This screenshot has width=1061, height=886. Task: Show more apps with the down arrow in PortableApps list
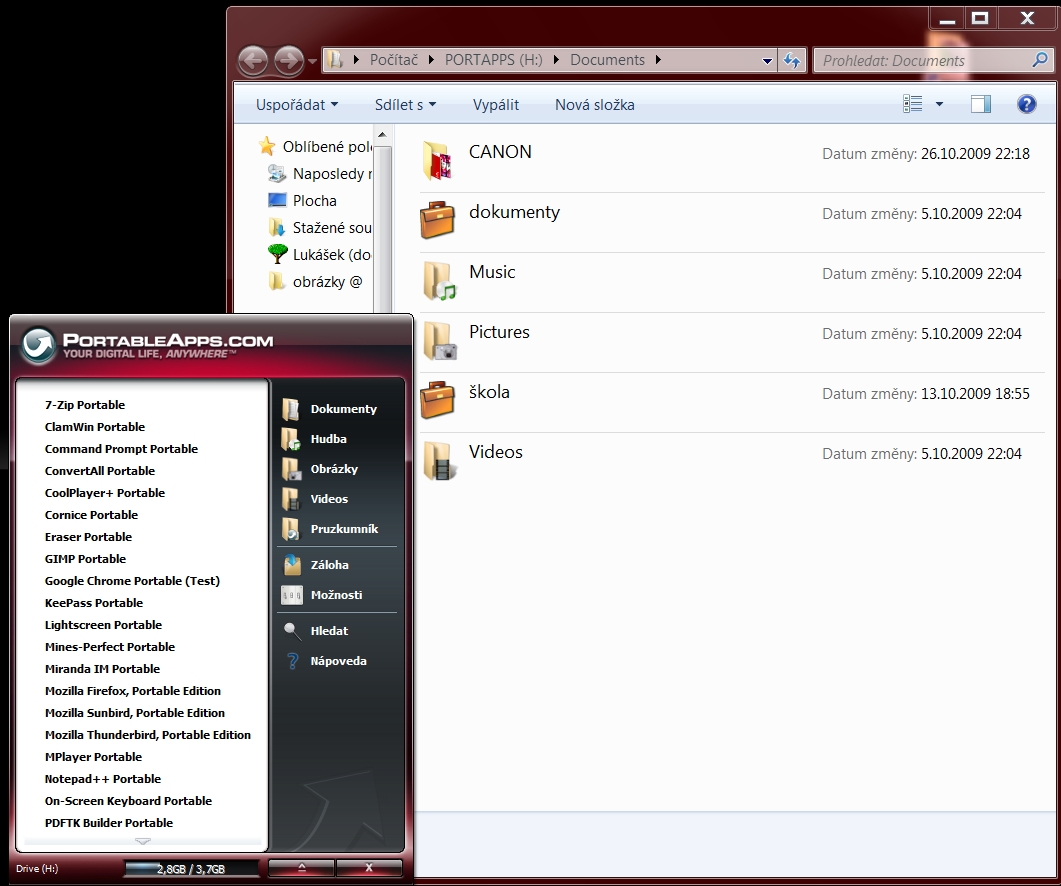(x=143, y=841)
